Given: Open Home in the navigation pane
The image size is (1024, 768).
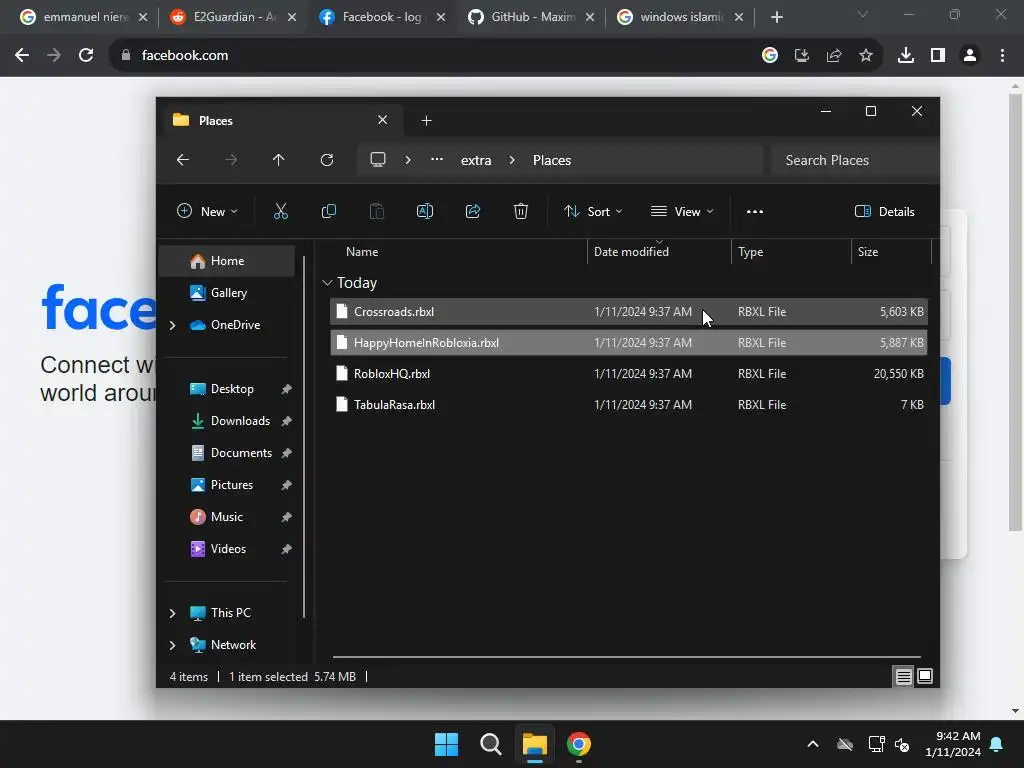Looking at the screenshot, I should pos(227,261).
